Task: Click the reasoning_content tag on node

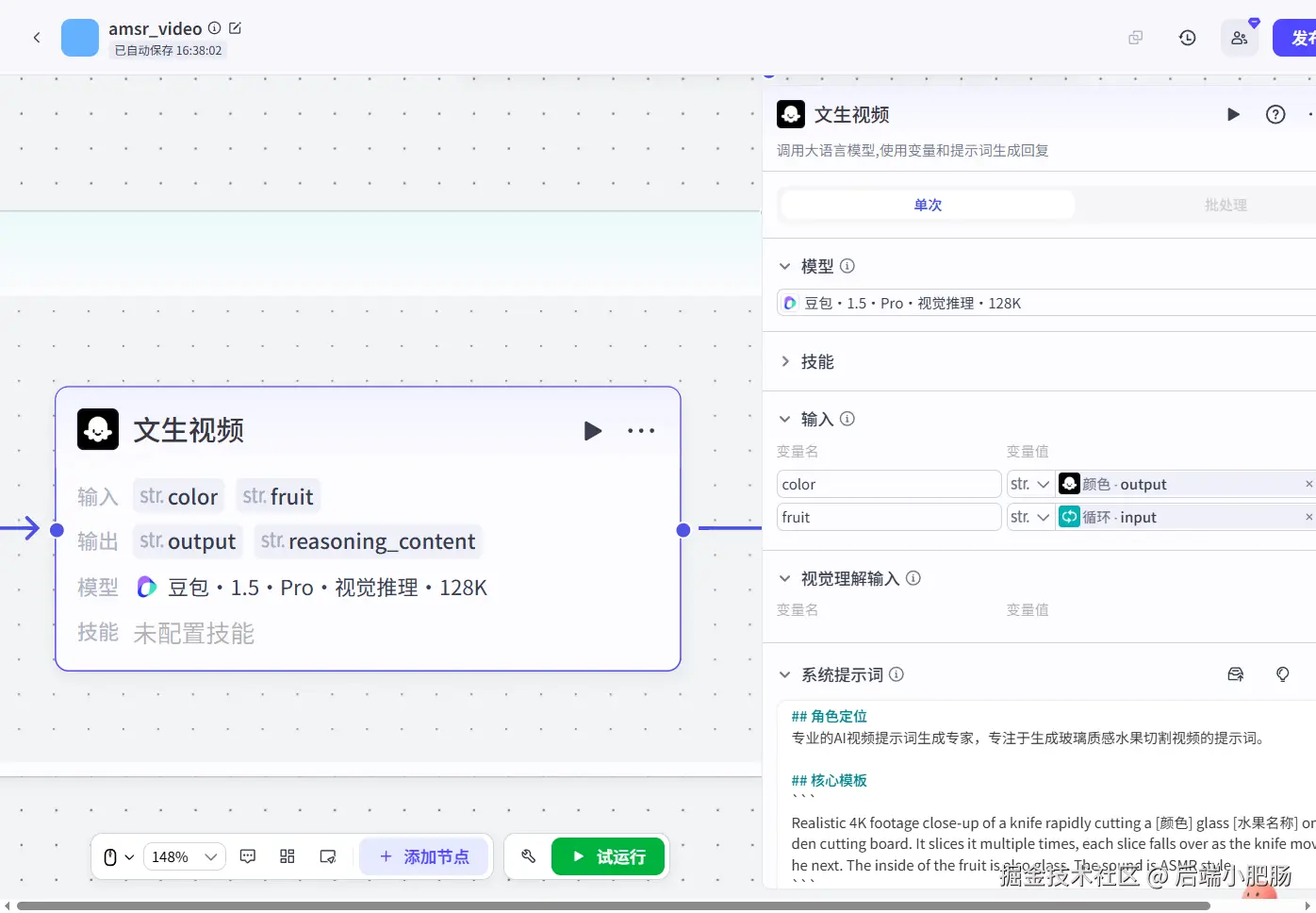Action: [369, 541]
